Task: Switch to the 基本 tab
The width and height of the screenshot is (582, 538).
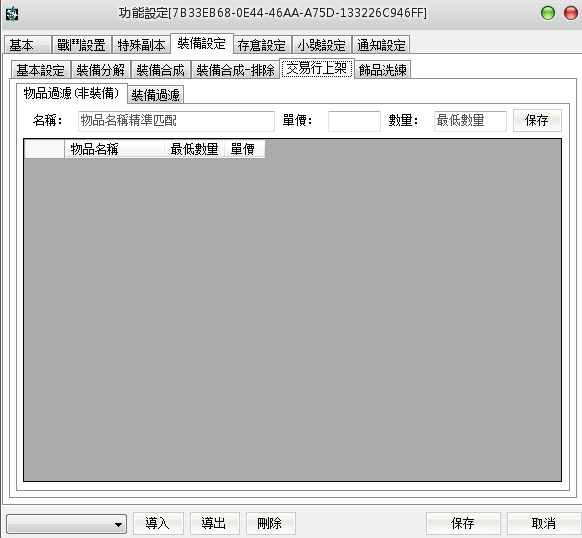Action: point(27,45)
